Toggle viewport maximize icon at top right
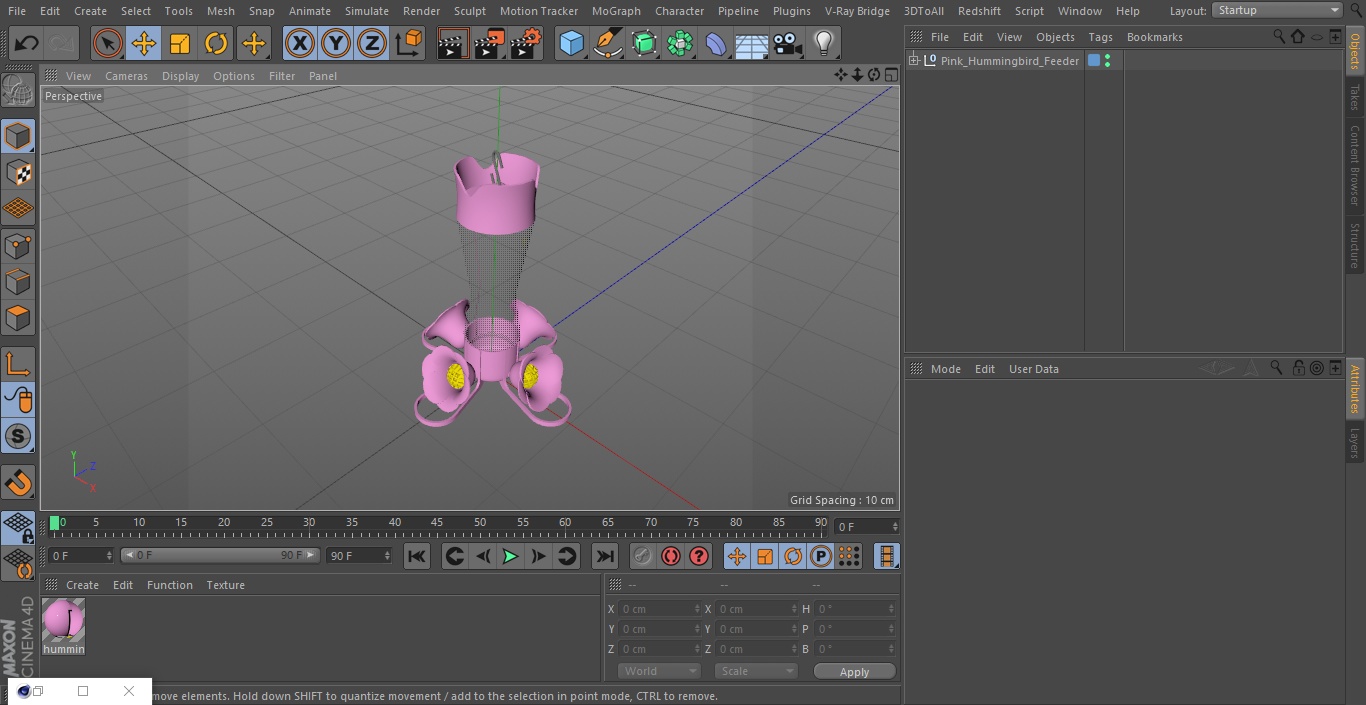The image size is (1366, 705). (x=890, y=75)
